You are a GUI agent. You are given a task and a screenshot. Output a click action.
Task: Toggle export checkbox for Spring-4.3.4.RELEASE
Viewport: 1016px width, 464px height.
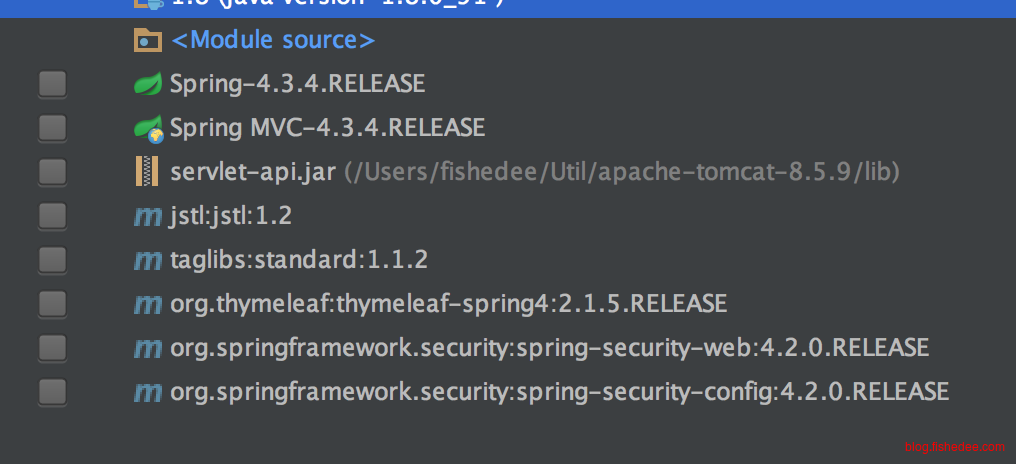click(52, 84)
